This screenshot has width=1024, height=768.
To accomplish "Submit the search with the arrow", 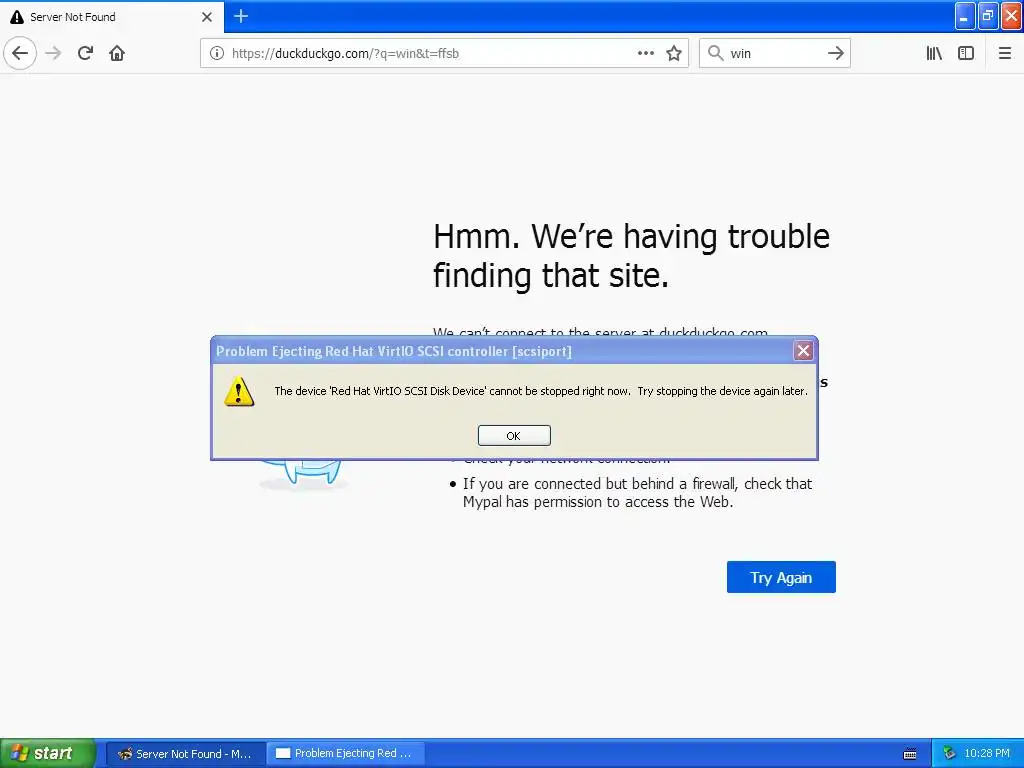I will pos(836,53).
